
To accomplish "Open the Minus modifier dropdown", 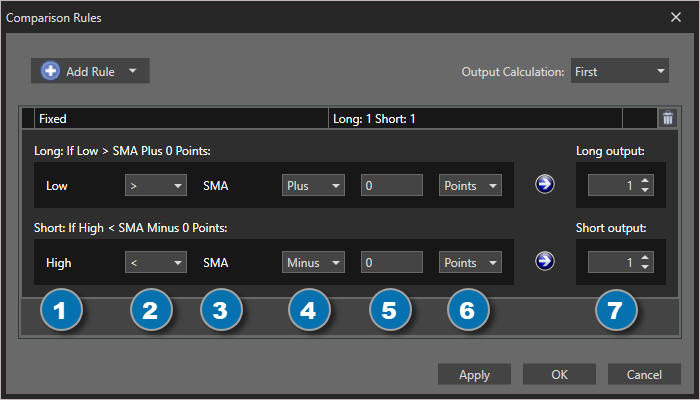I will 313,262.
